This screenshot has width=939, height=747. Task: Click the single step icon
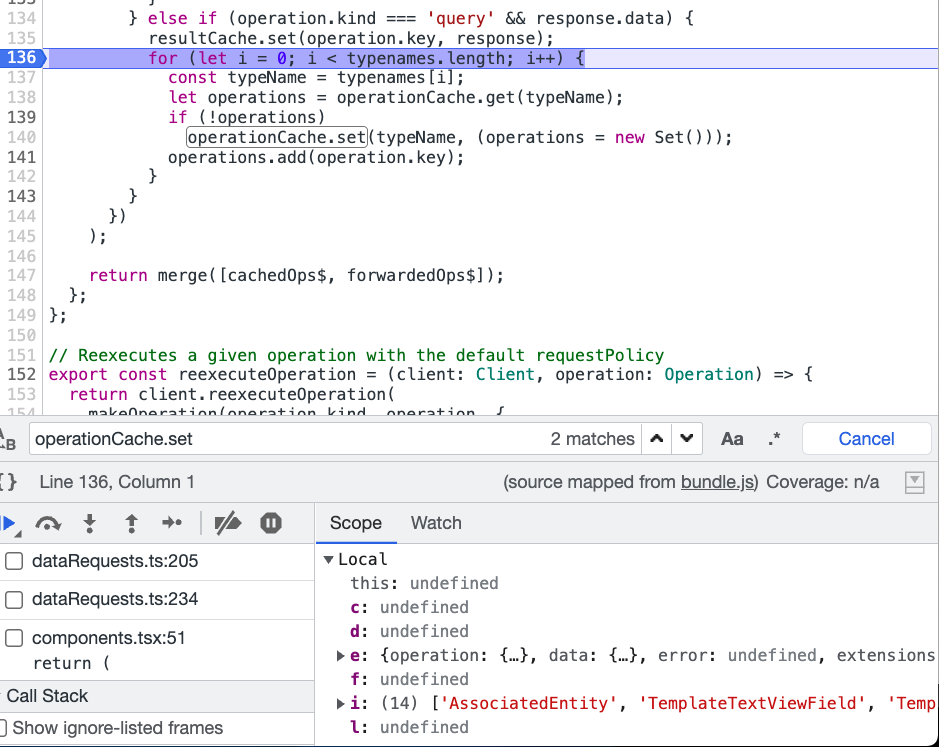[171, 523]
